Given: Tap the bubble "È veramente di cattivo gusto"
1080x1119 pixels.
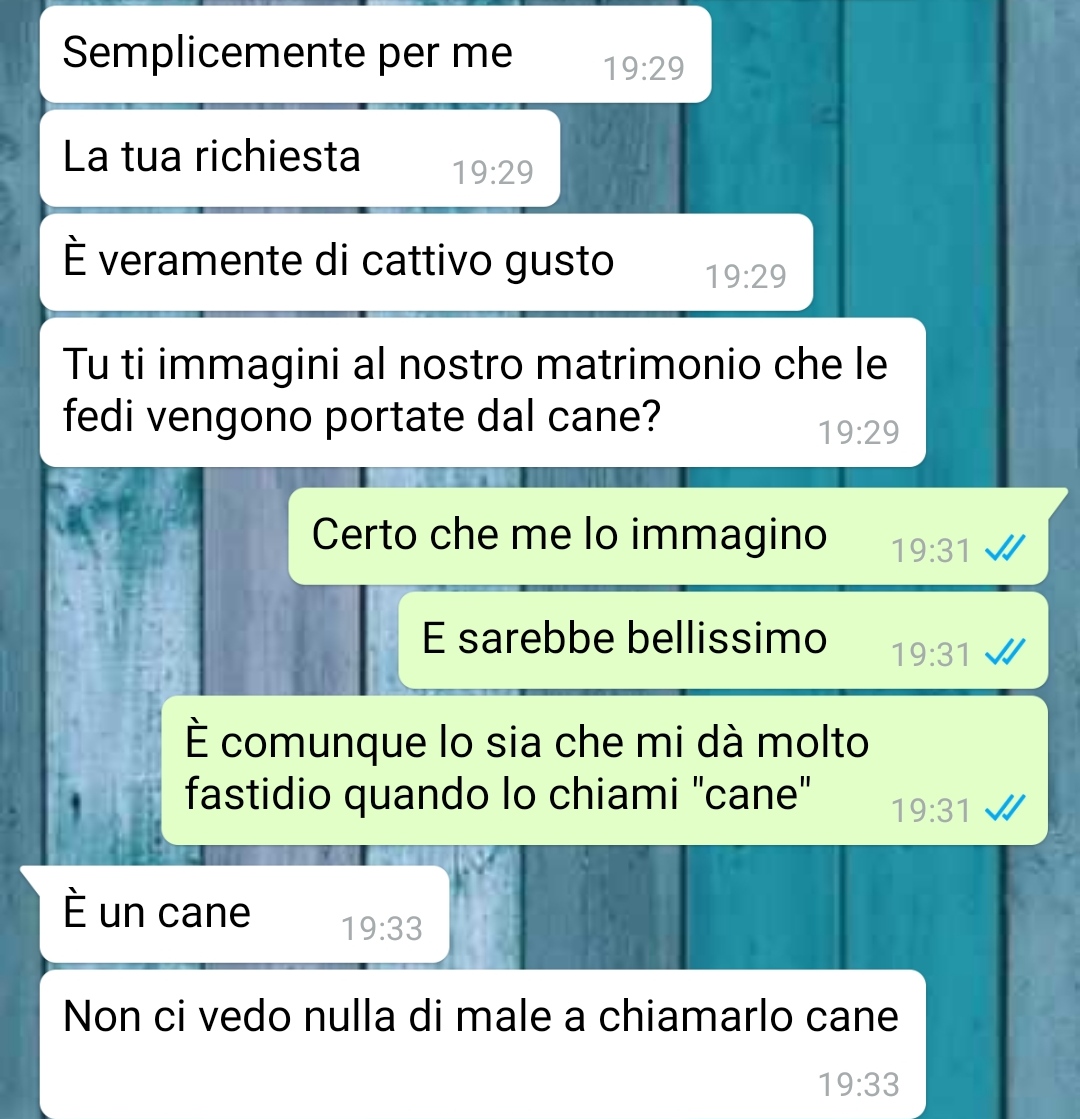Looking at the screenshot, I should tap(426, 262).
